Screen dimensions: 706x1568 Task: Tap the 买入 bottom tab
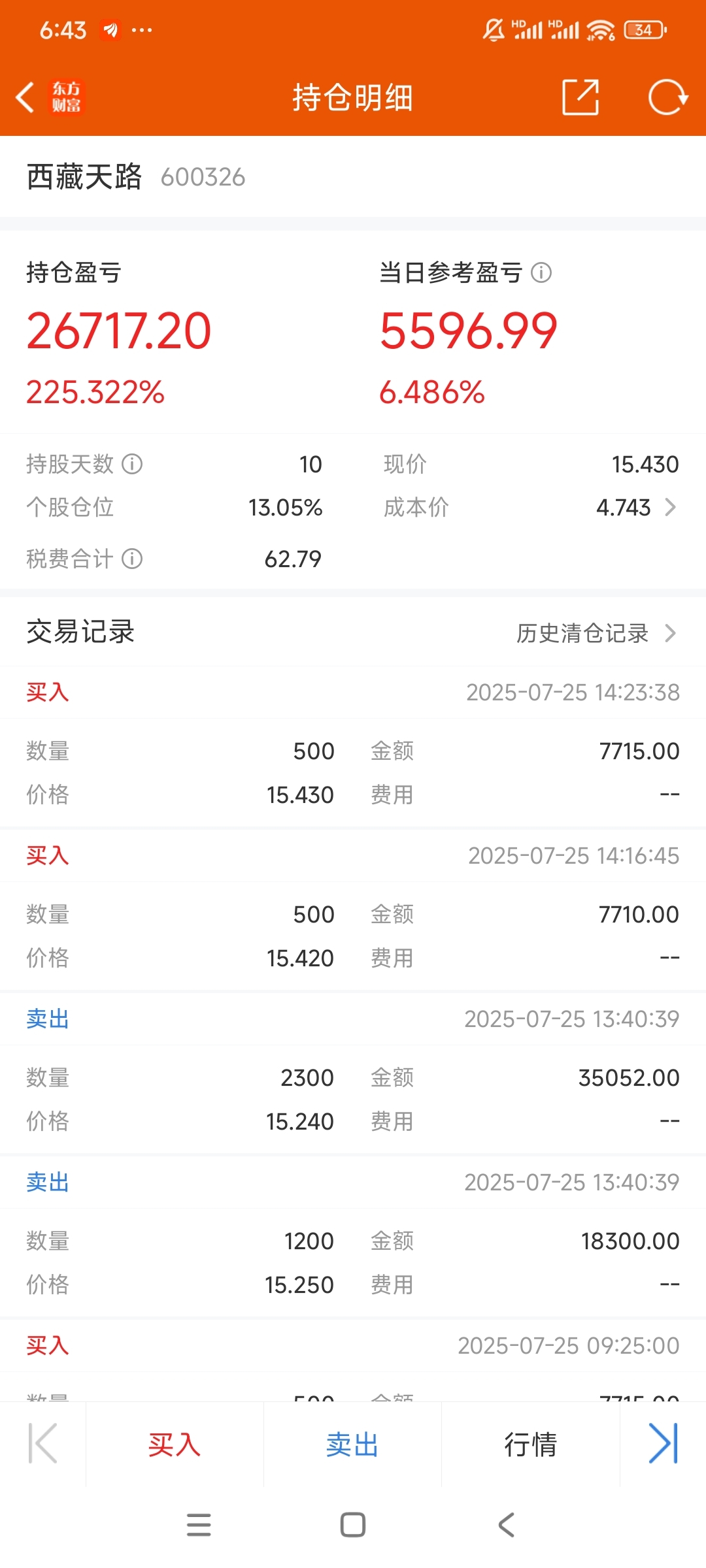(175, 1445)
